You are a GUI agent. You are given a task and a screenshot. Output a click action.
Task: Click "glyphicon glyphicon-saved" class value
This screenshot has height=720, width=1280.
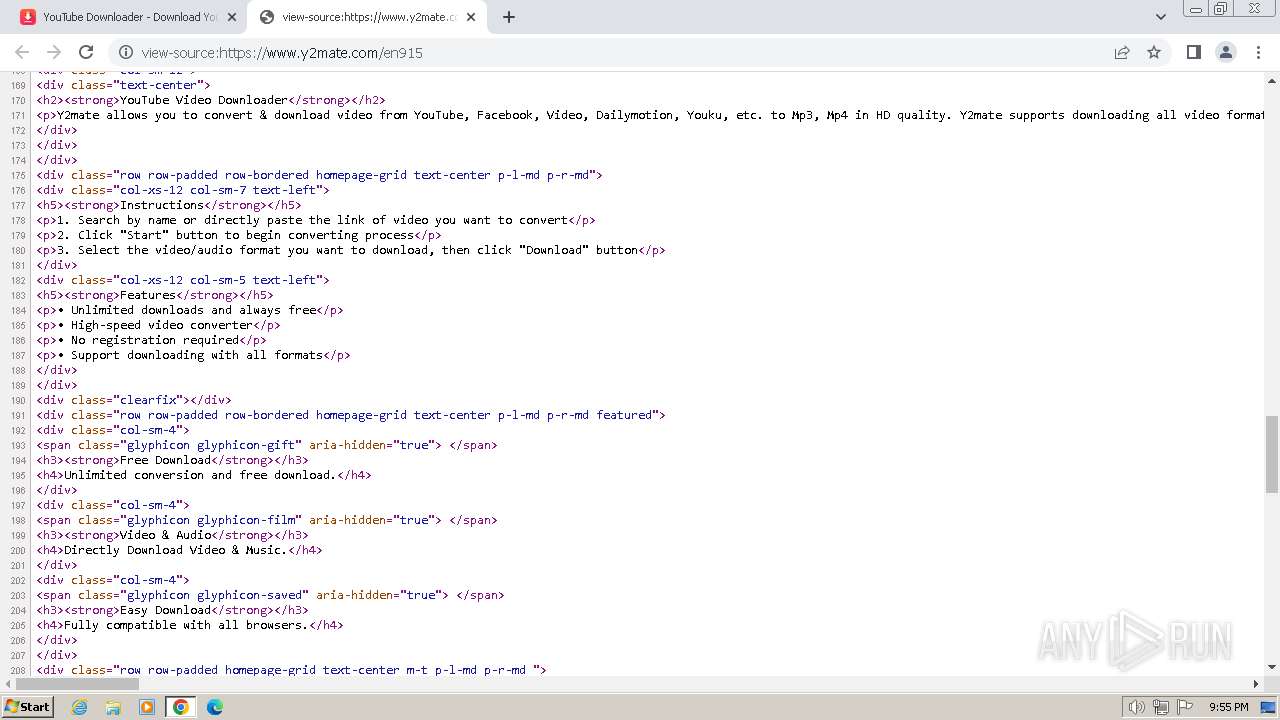[214, 595]
